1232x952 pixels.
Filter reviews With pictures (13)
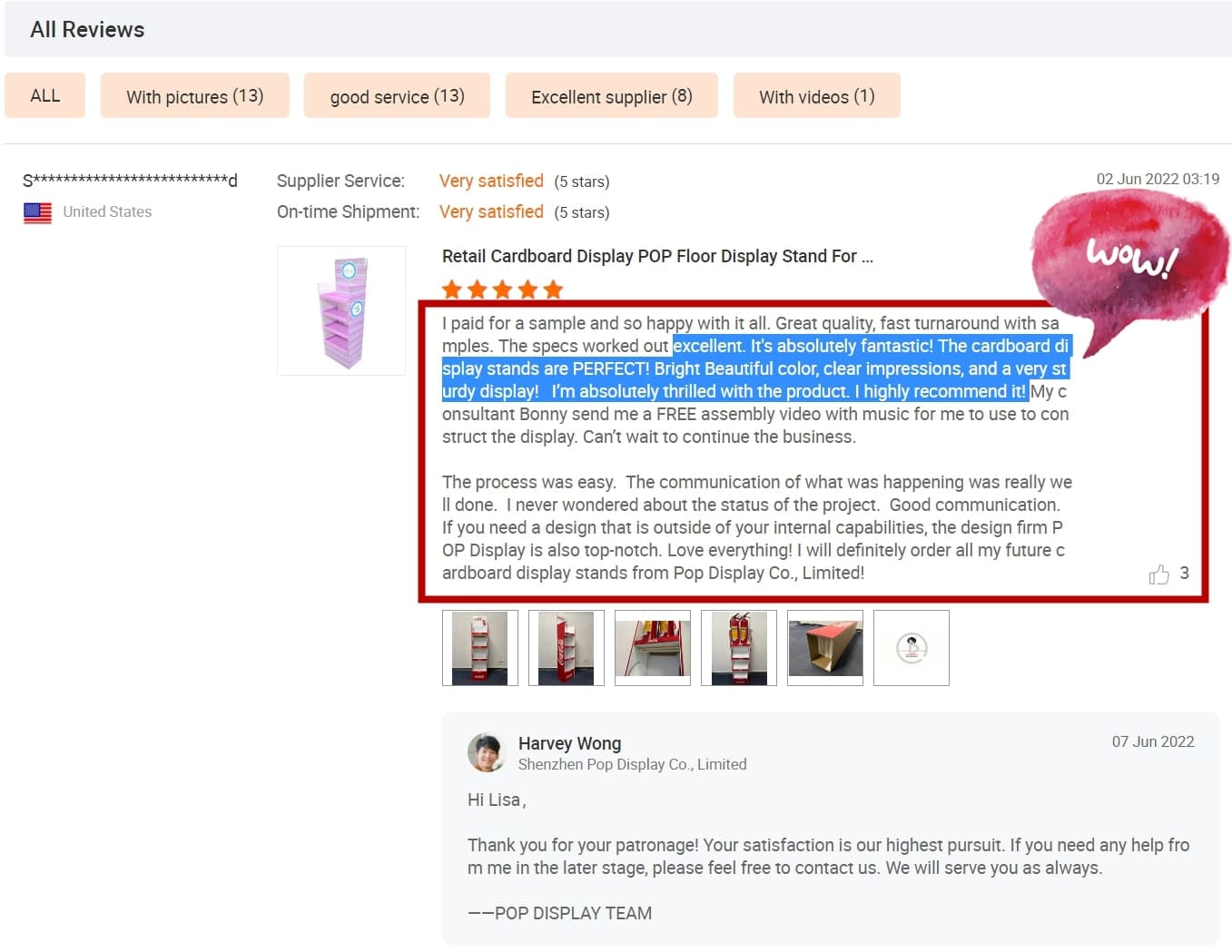(x=195, y=95)
